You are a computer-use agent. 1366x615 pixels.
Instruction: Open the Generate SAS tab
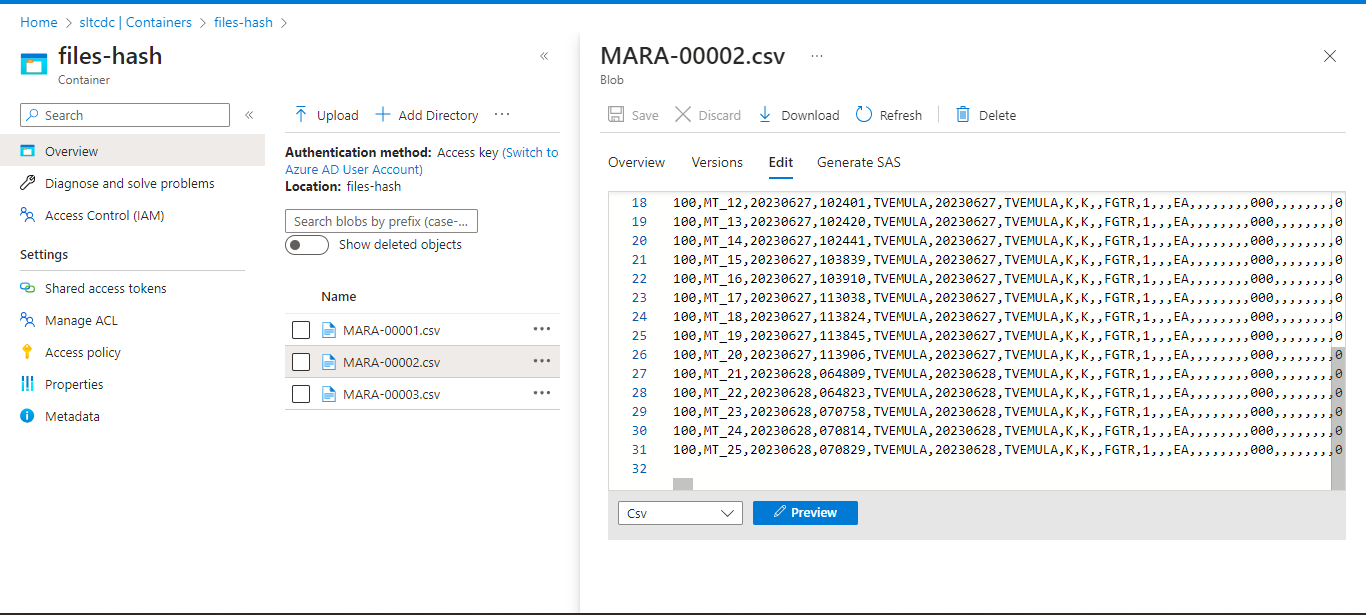coord(858,162)
